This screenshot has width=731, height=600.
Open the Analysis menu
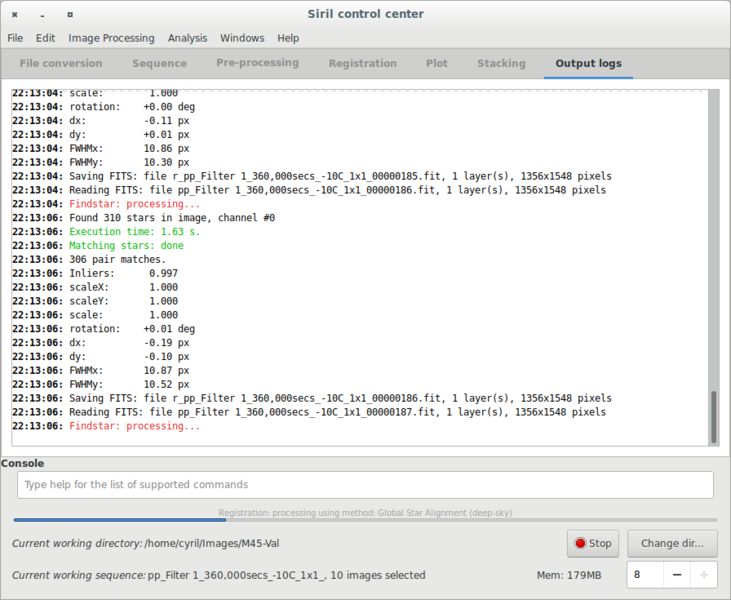[x=187, y=38]
